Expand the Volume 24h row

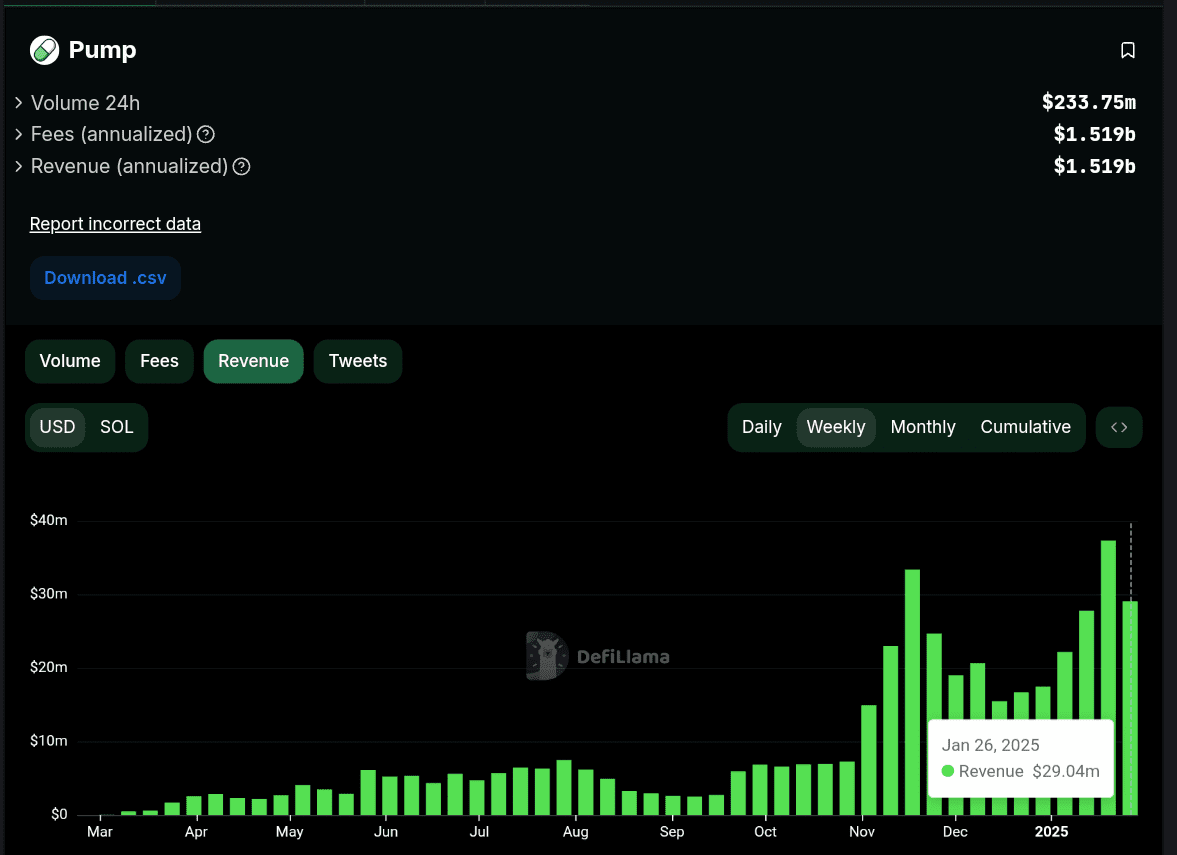pos(19,103)
